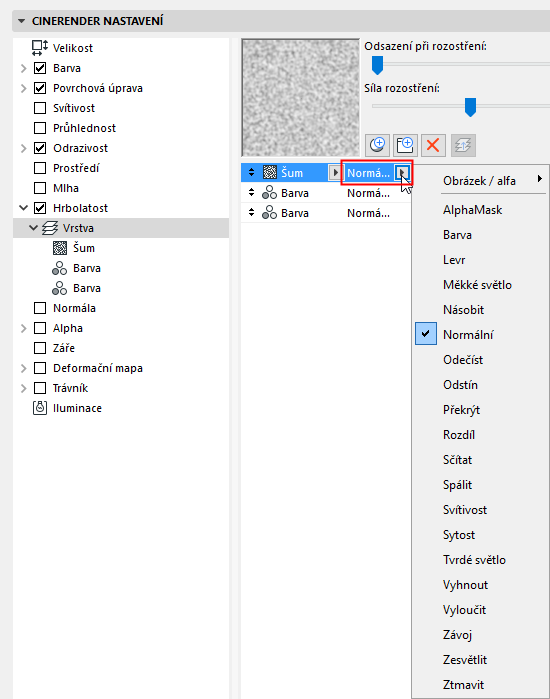Click the Vrstva layers stack icon
Screen dimensions: 550x699
pos(49,228)
